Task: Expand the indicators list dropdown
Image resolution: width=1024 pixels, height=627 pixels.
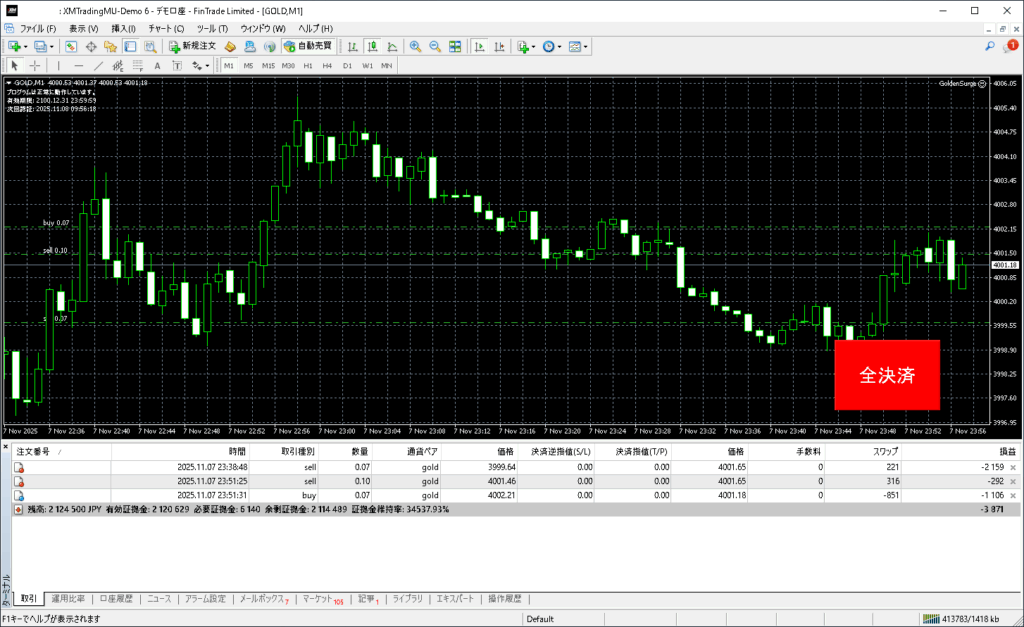Action: [534, 46]
